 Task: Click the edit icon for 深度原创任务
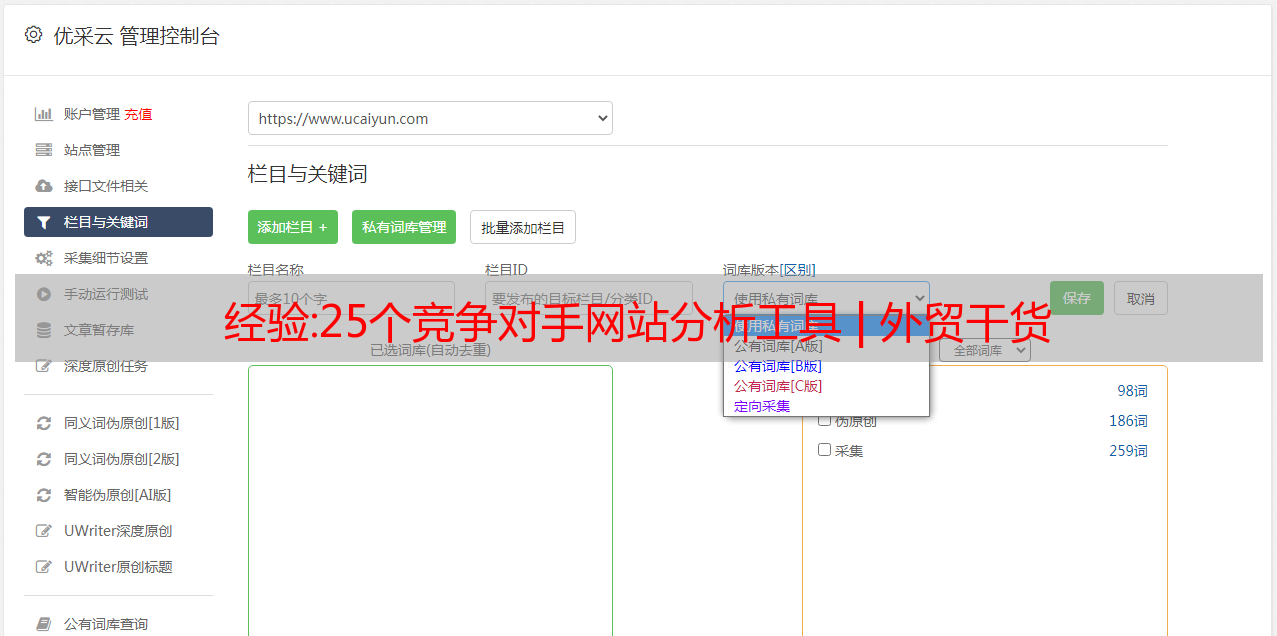44,366
